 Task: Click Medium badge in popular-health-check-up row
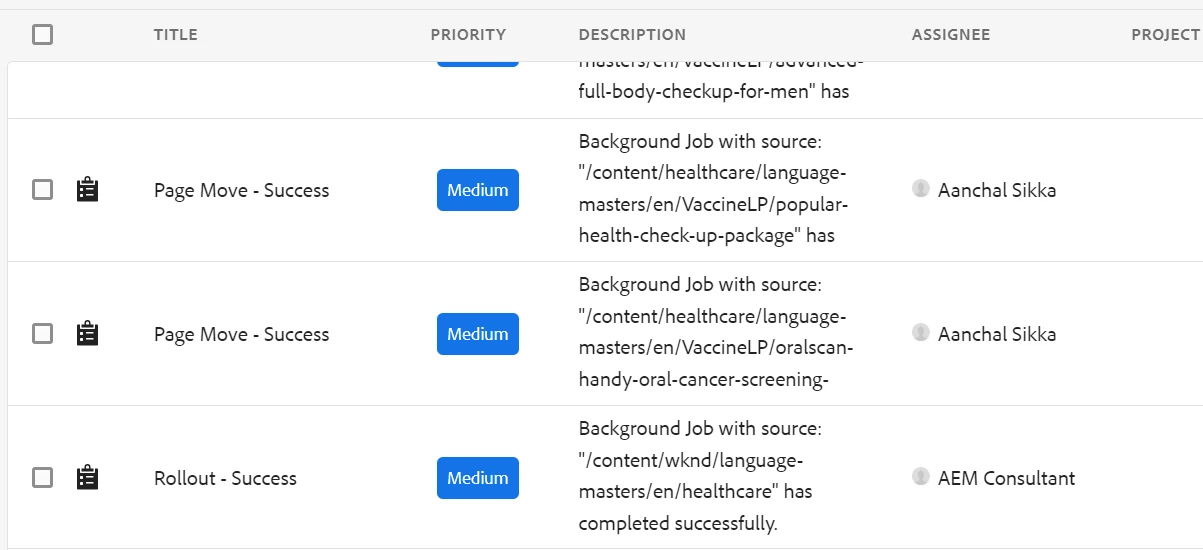tap(478, 190)
